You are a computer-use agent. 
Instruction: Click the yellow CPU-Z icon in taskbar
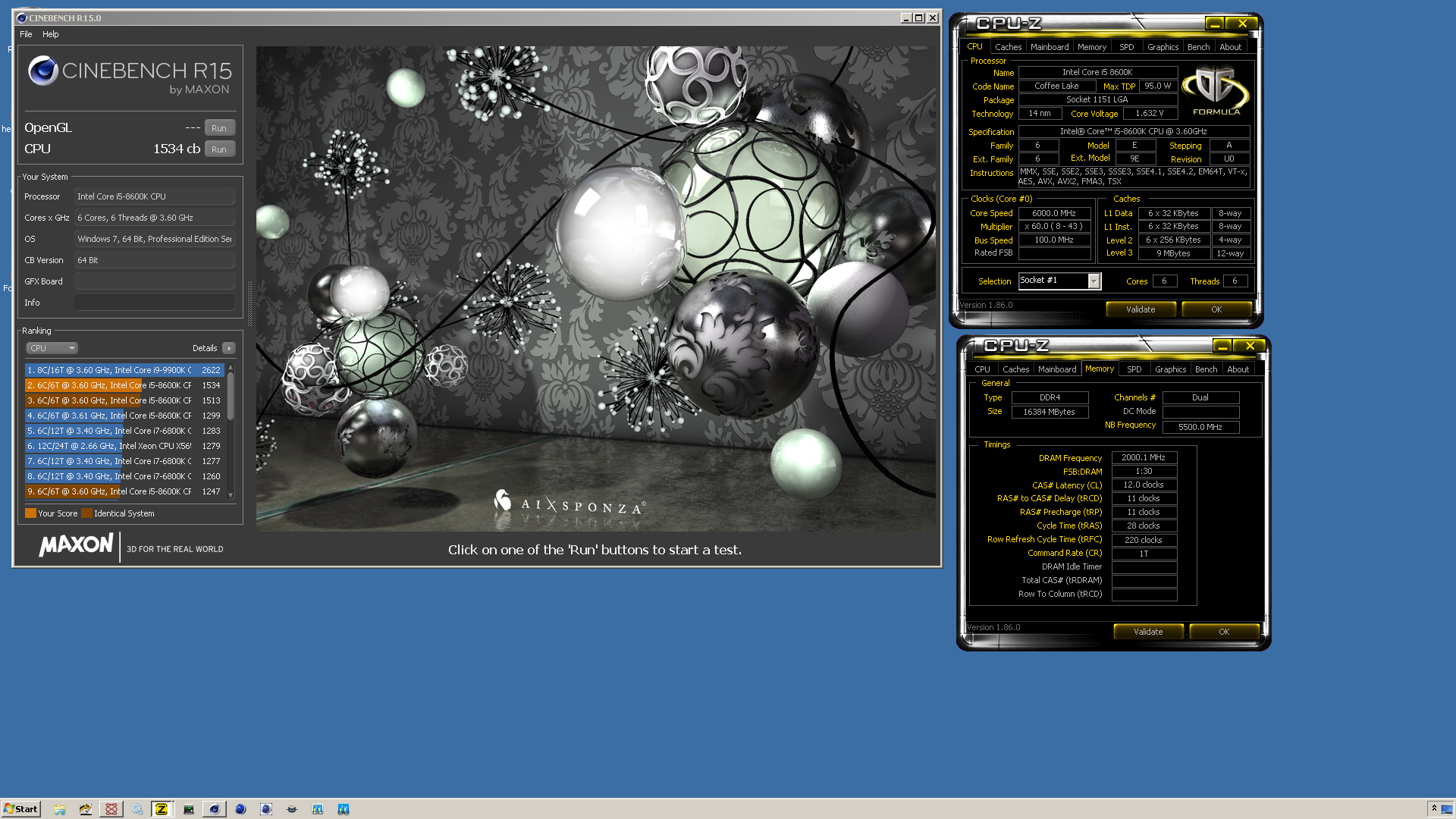click(x=162, y=809)
